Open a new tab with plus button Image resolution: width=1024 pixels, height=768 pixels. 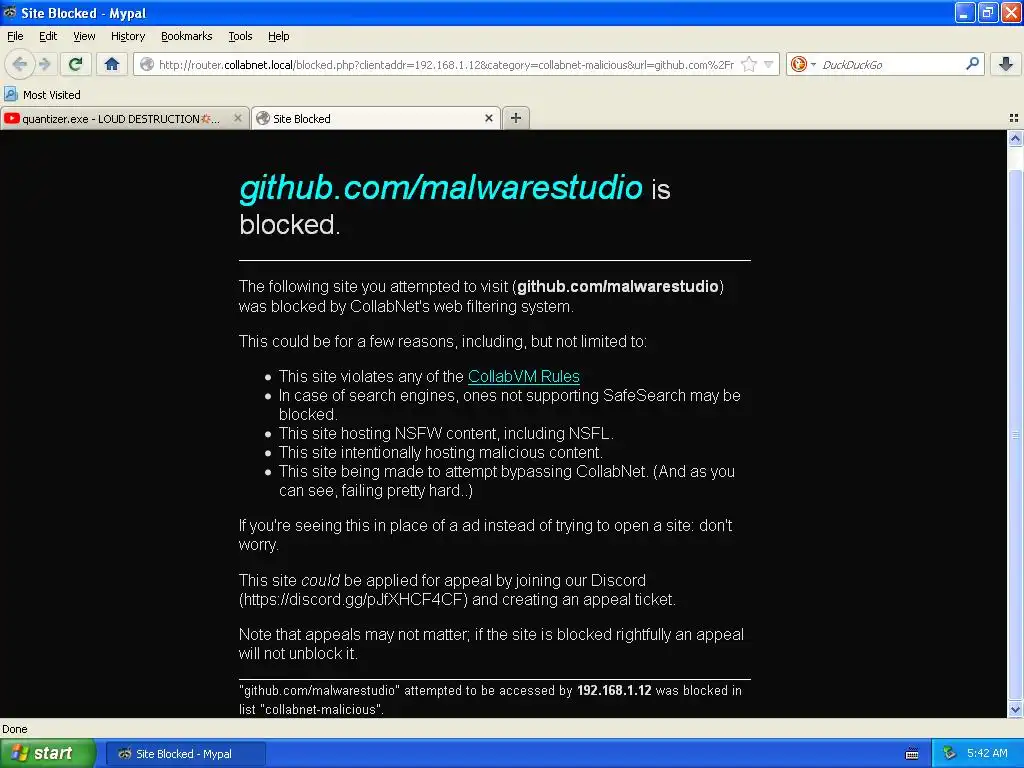pos(516,118)
